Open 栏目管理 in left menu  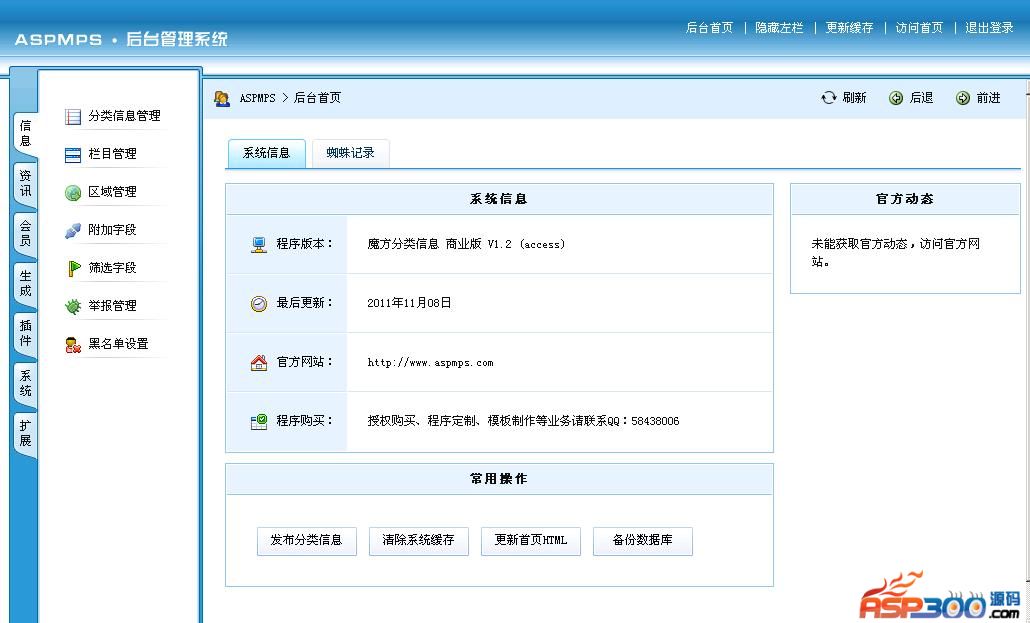pyautogui.click(x=112, y=154)
